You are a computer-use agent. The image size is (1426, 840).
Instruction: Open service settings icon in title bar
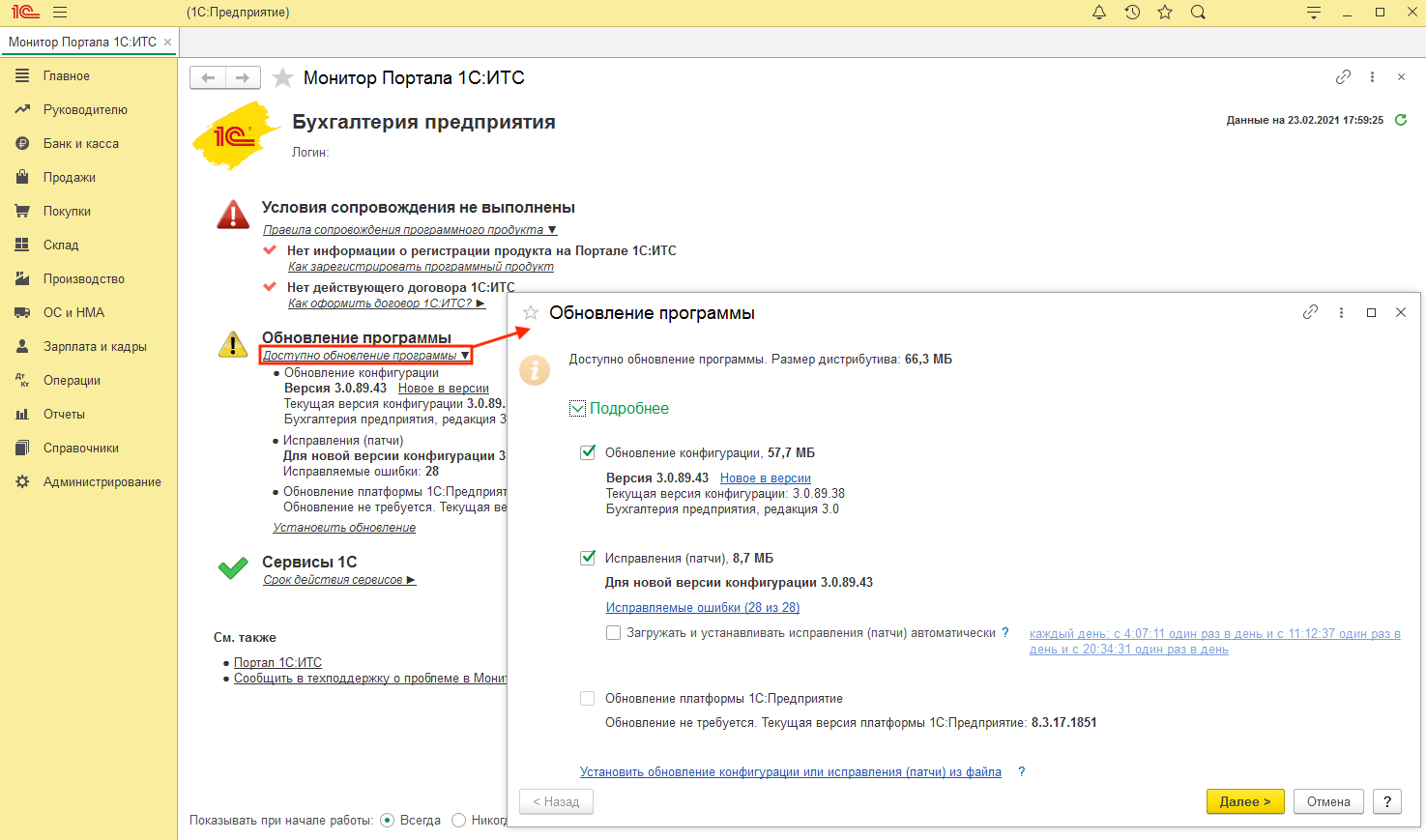1313,13
